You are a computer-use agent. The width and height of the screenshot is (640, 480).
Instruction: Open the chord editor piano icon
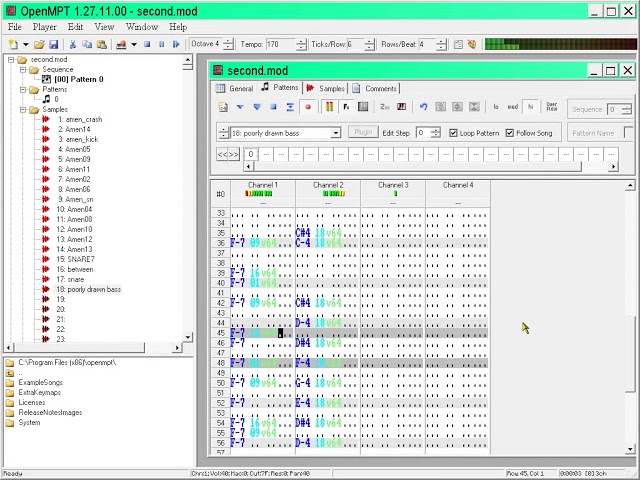402,107
